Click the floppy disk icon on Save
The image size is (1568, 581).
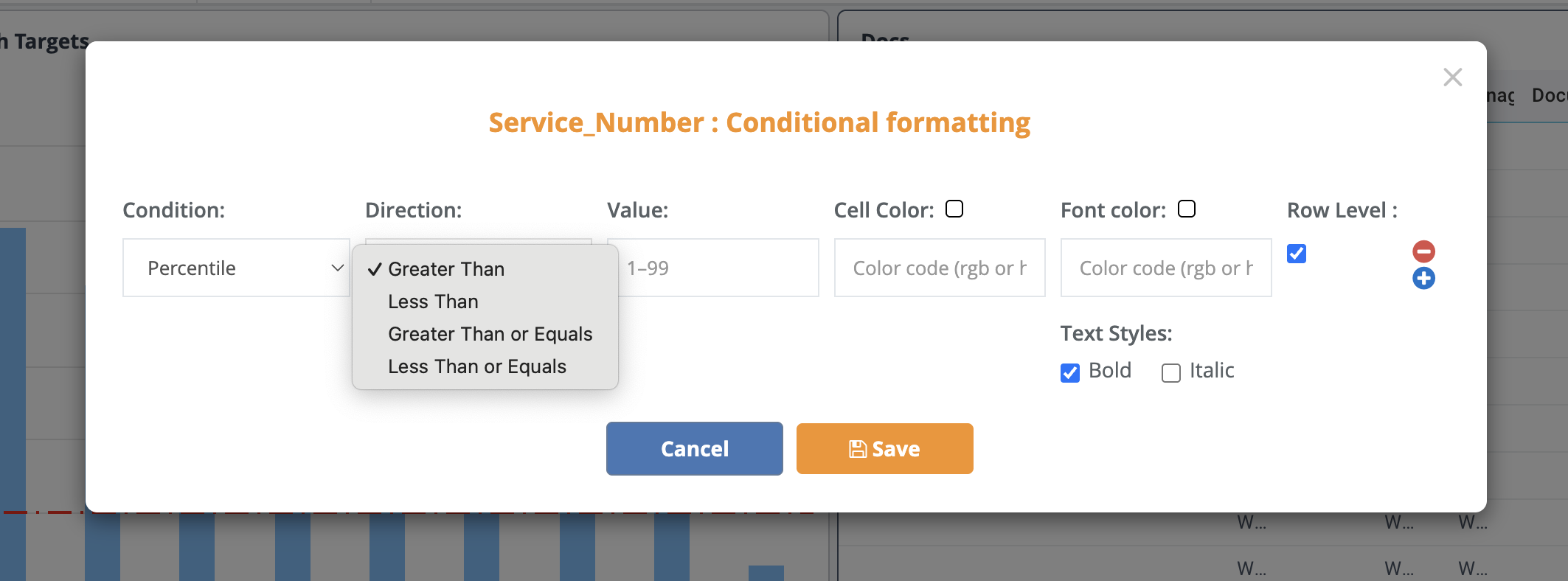coord(858,449)
